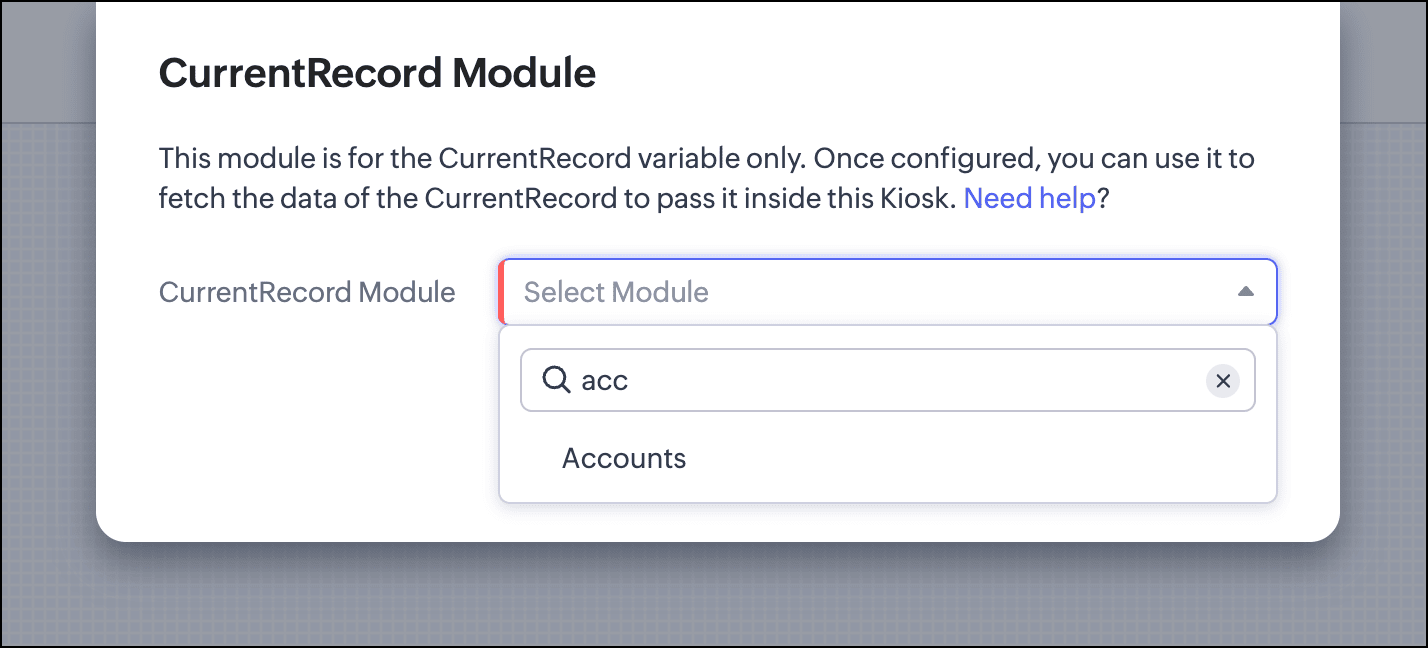
Task: Focus the search field containing acc
Action: [x=888, y=380]
